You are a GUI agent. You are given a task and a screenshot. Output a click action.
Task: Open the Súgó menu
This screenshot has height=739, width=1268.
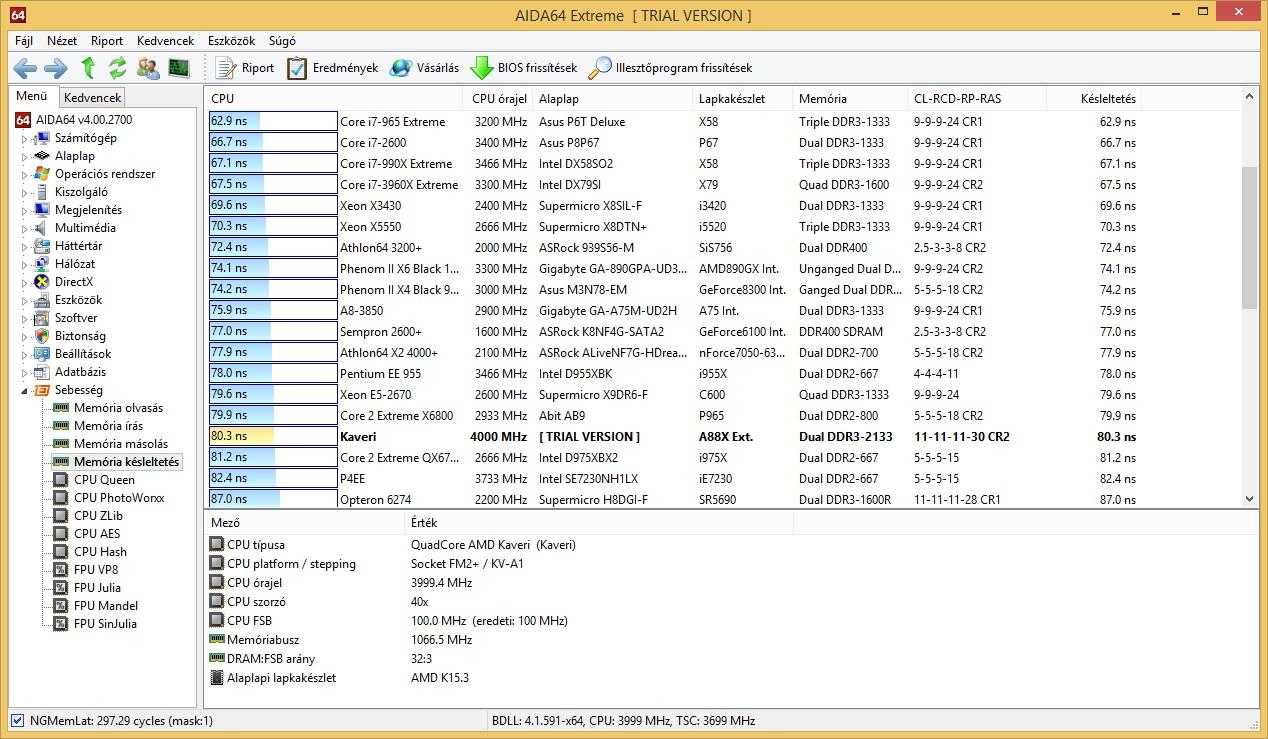[x=282, y=41]
